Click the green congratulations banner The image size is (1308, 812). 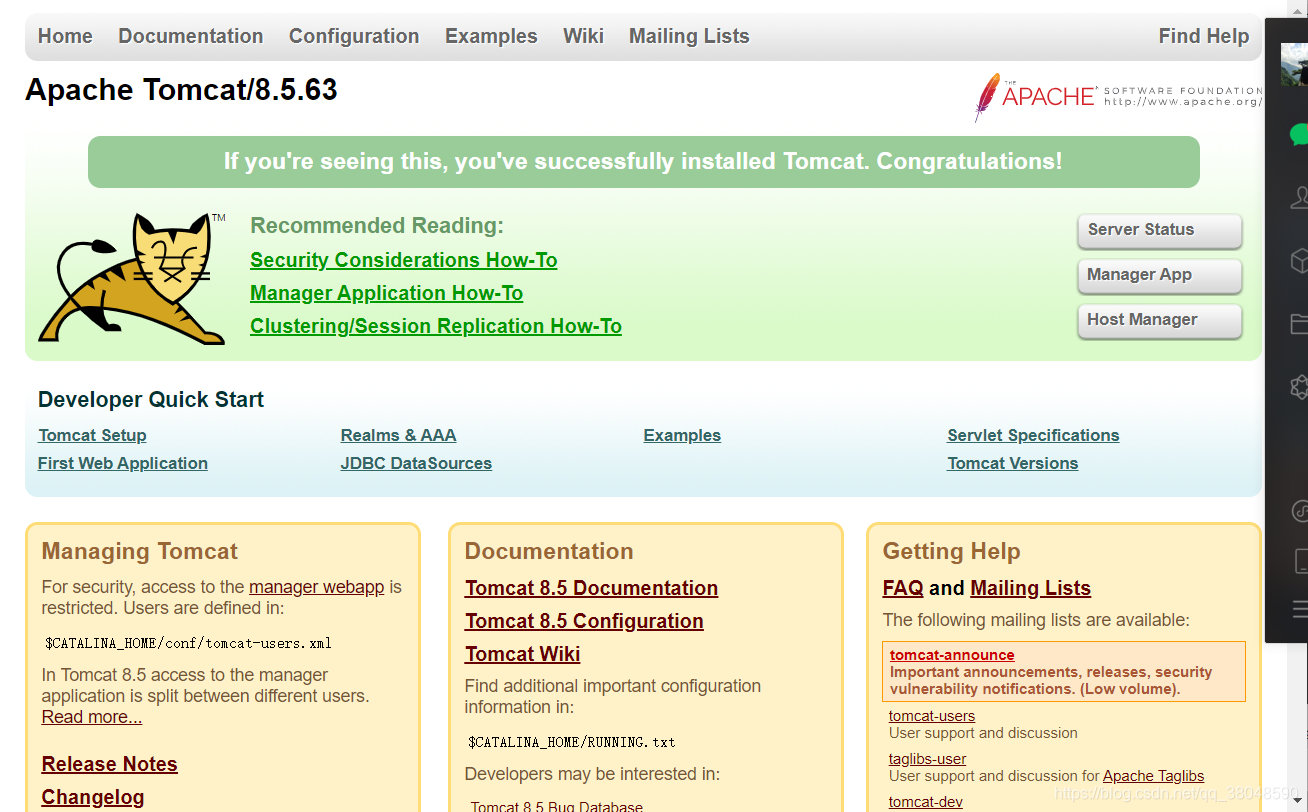click(643, 162)
